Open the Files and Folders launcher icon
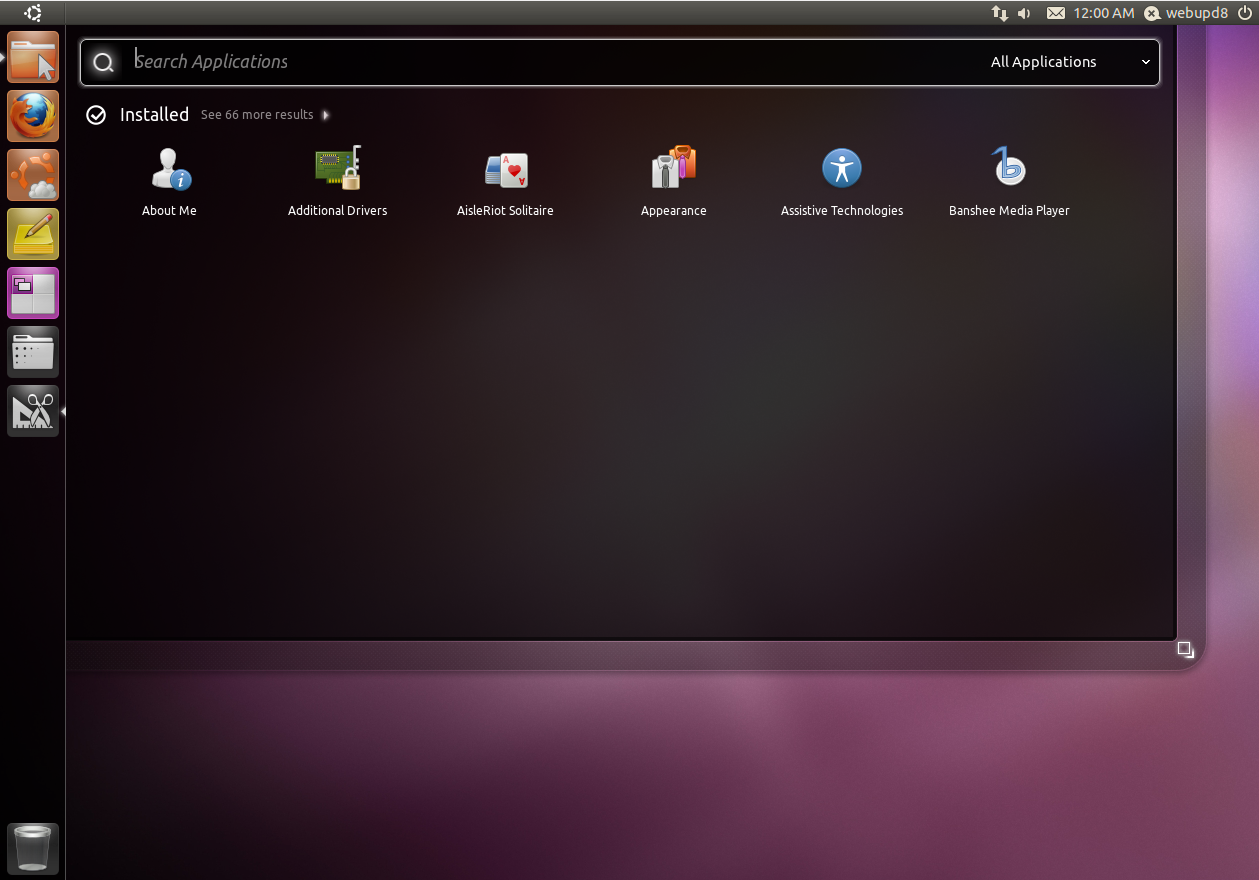This screenshot has width=1259, height=880. (33, 352)
